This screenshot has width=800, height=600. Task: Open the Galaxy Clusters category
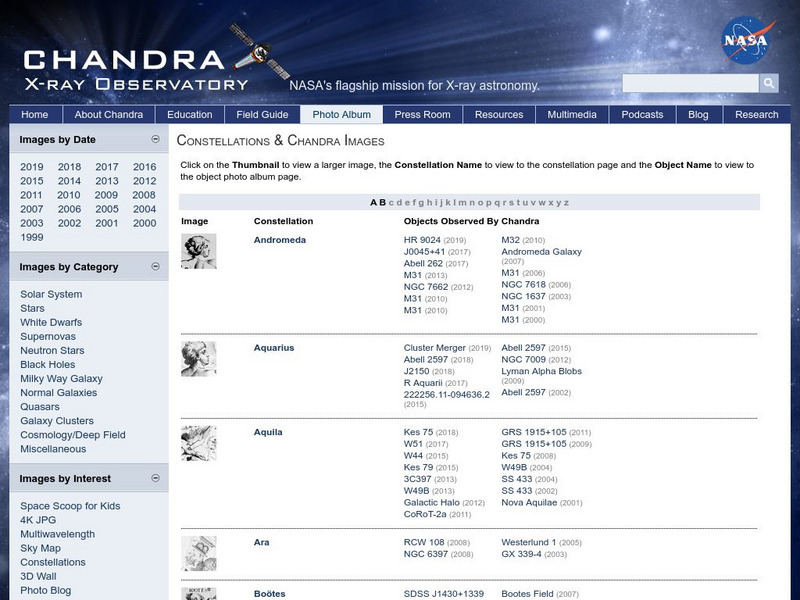[x=57, y=420]
